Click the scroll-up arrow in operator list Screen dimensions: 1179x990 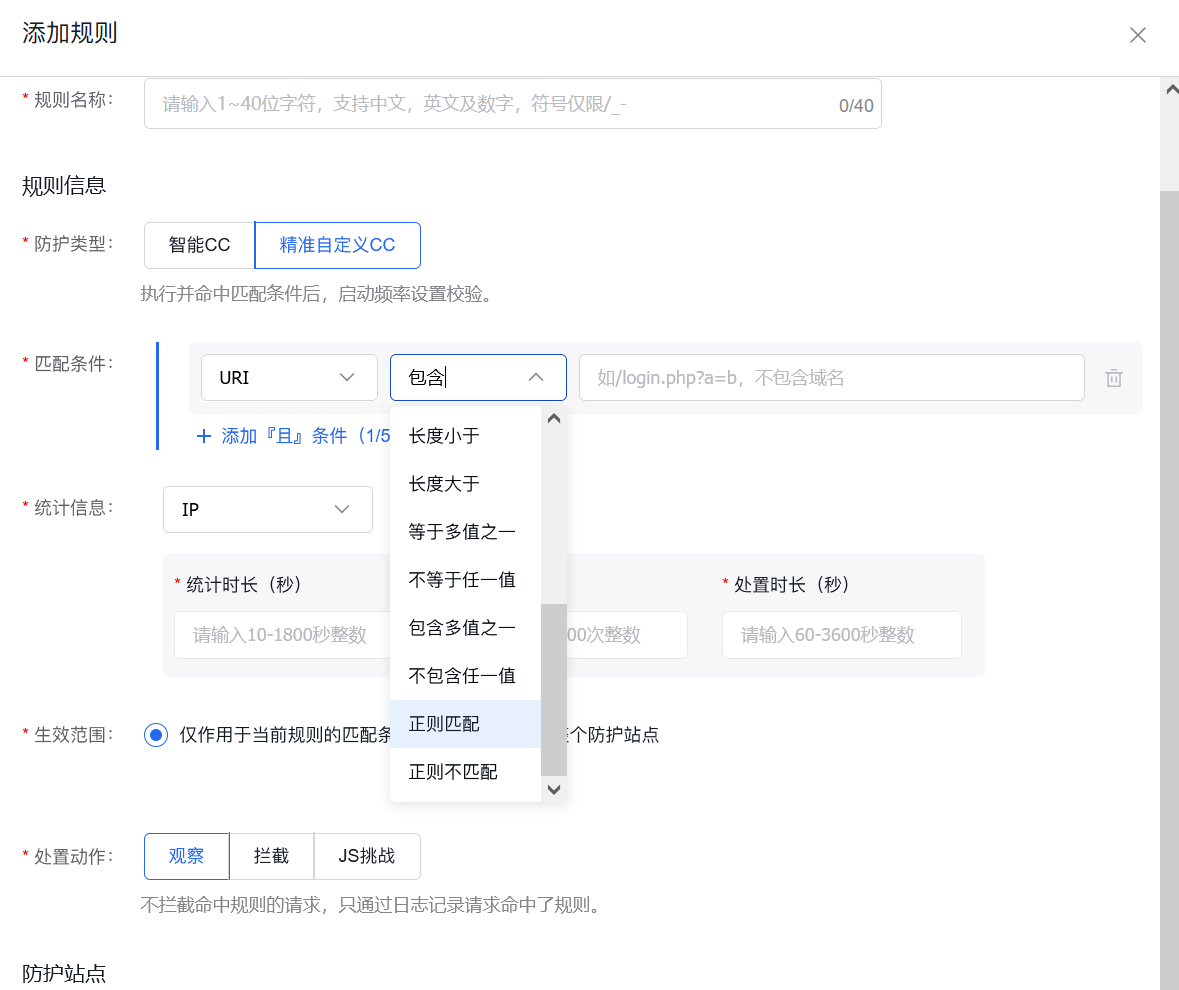tap(553, 417)
